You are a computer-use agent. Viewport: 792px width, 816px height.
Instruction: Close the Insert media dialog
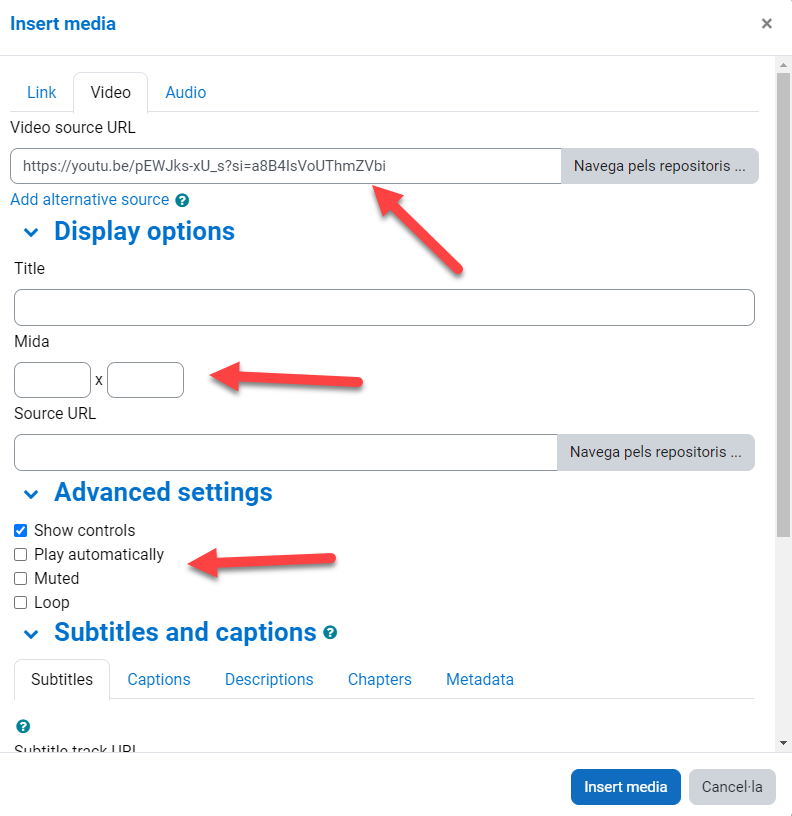(x=767, y=24)
